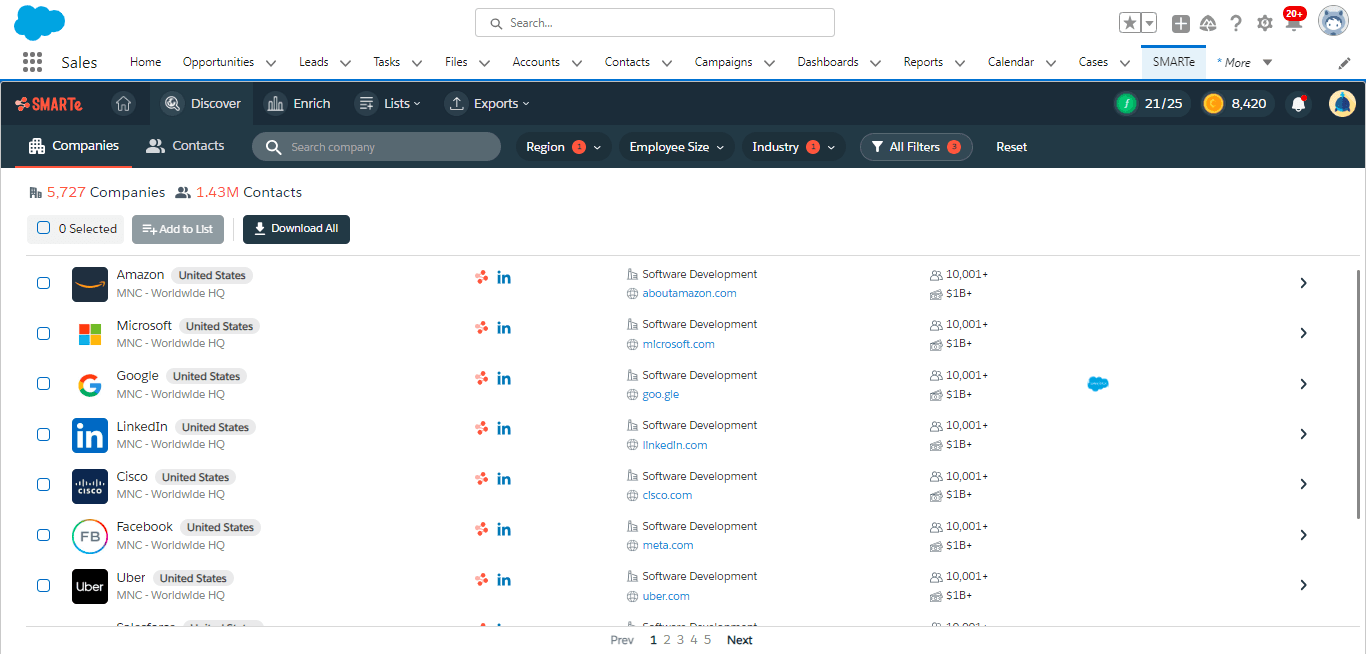
Task: Expand the Opportunities tab chevron
Action: click(271, 63)
